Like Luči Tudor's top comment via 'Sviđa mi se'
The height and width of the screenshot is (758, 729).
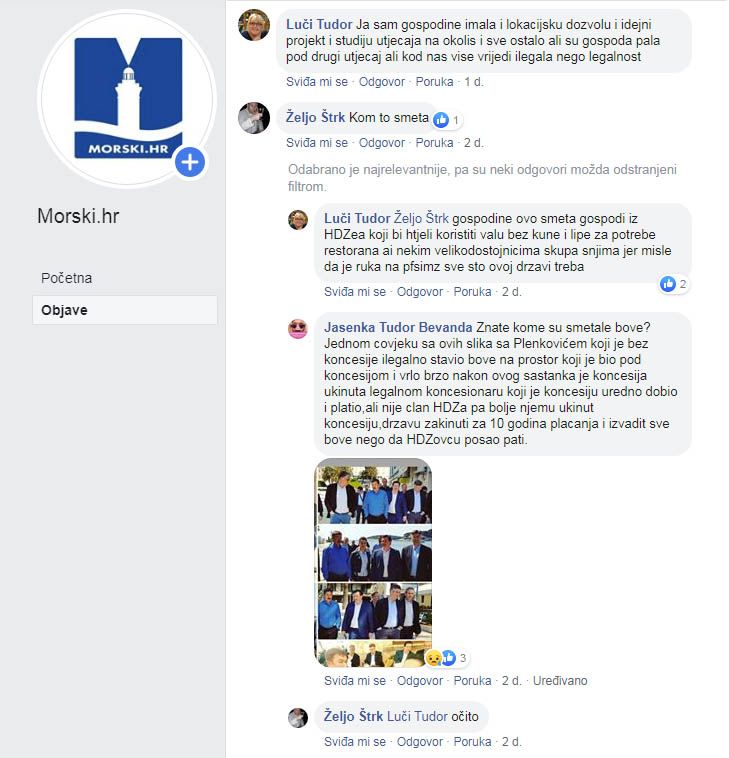(x=317, y=82)
